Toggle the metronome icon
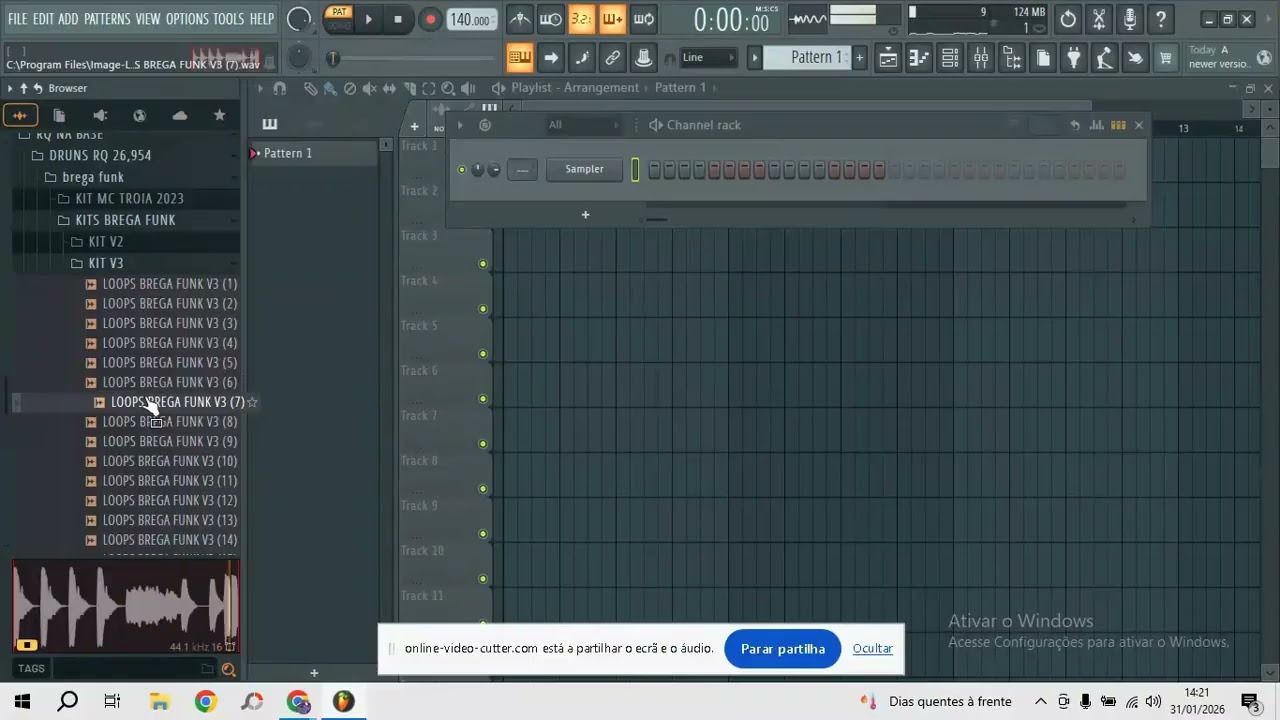 pyautogui.click(x=520, y=19)
